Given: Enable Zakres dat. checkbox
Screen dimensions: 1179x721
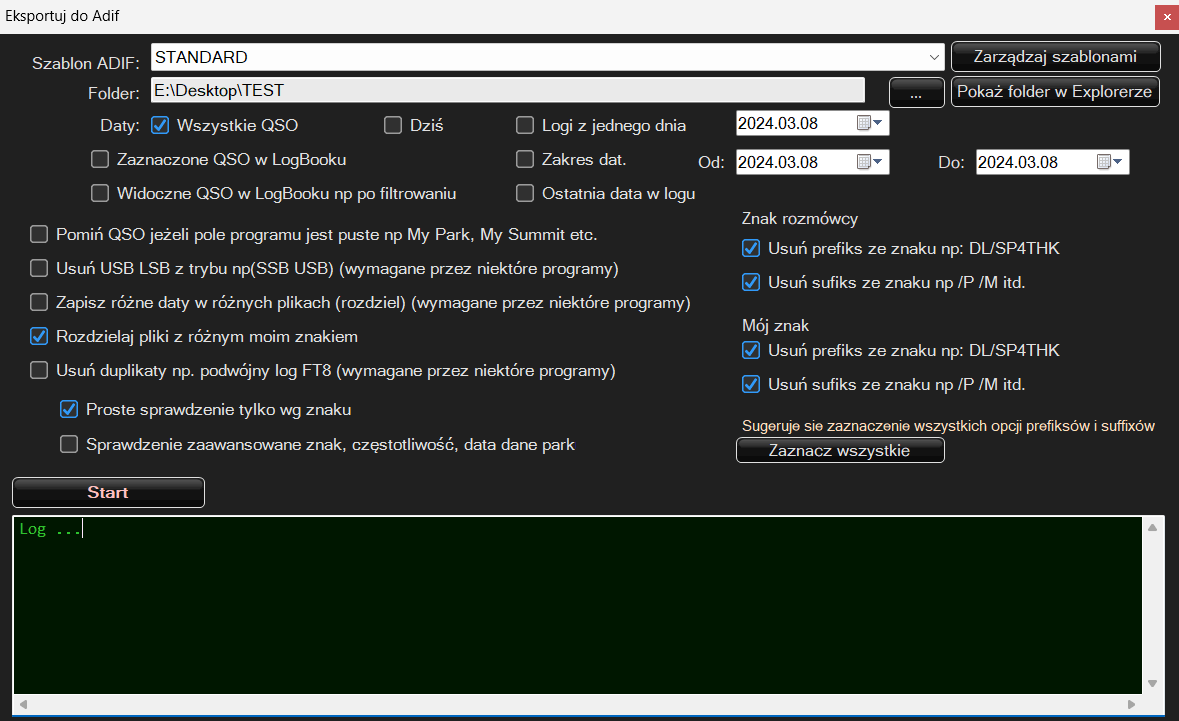Looking at the screenshot, I should 525,159.
